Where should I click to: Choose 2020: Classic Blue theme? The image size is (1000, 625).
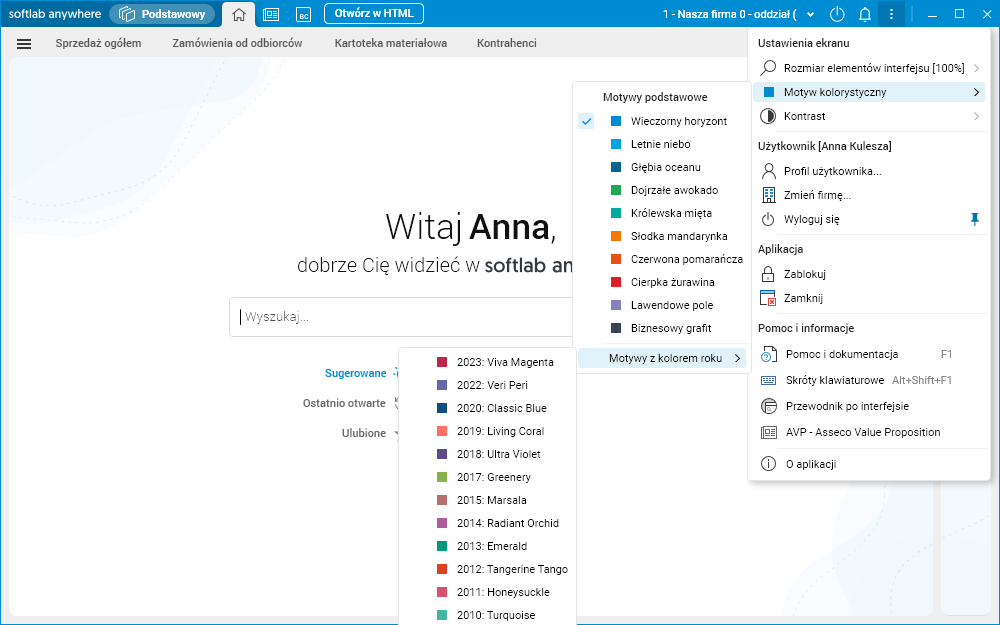tap(488, 408)
